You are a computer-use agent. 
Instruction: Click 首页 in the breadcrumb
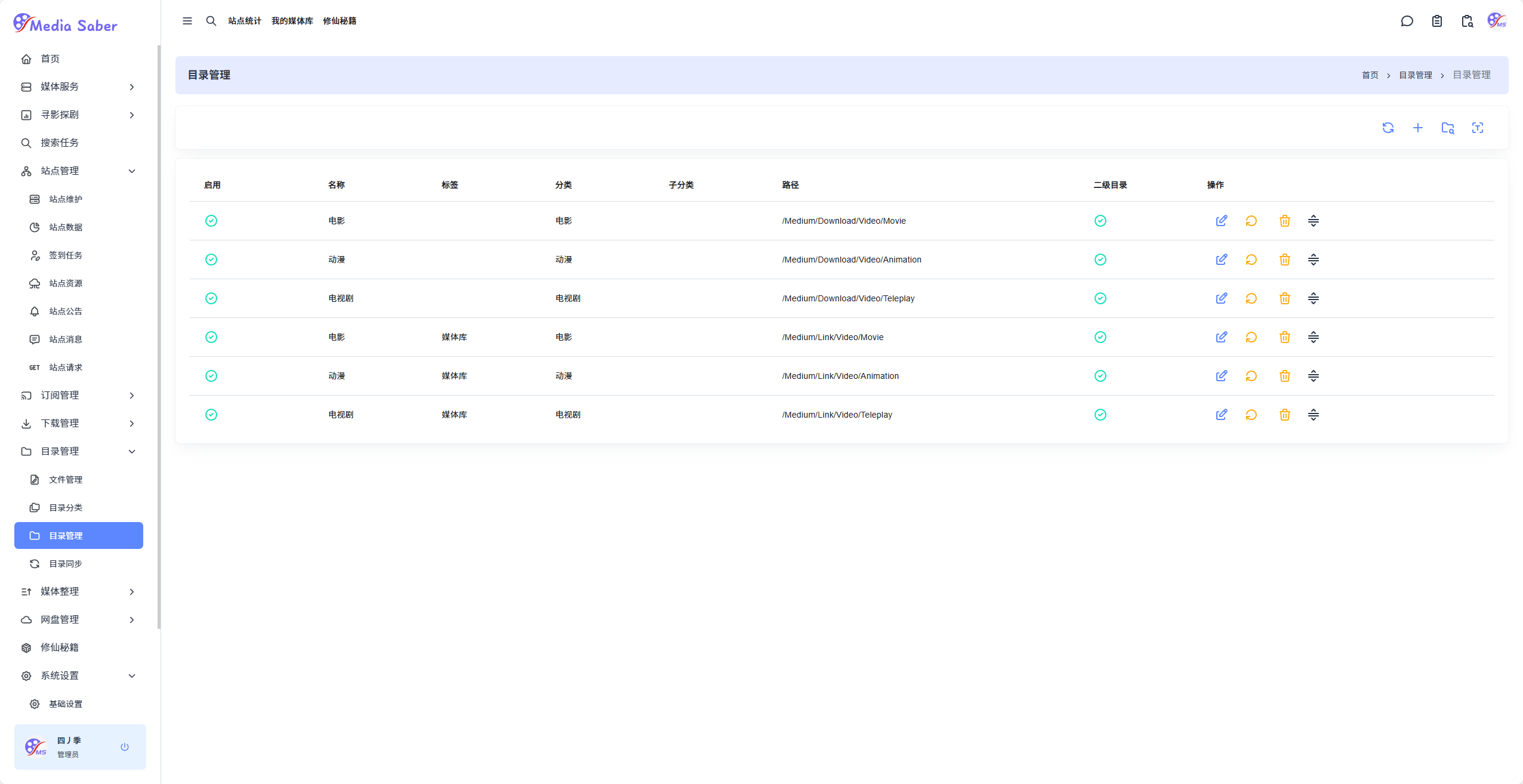pyautogui.click(x=1370, y=75)
